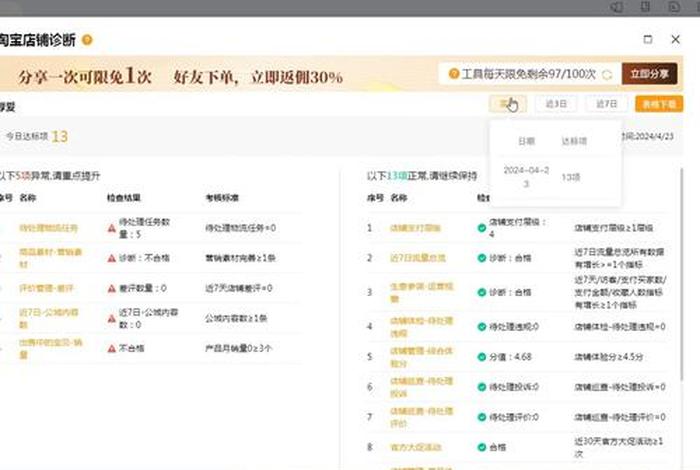
Task: Open the yellow name link of 待处理任务数量：5 row
Action: [49, 228]
